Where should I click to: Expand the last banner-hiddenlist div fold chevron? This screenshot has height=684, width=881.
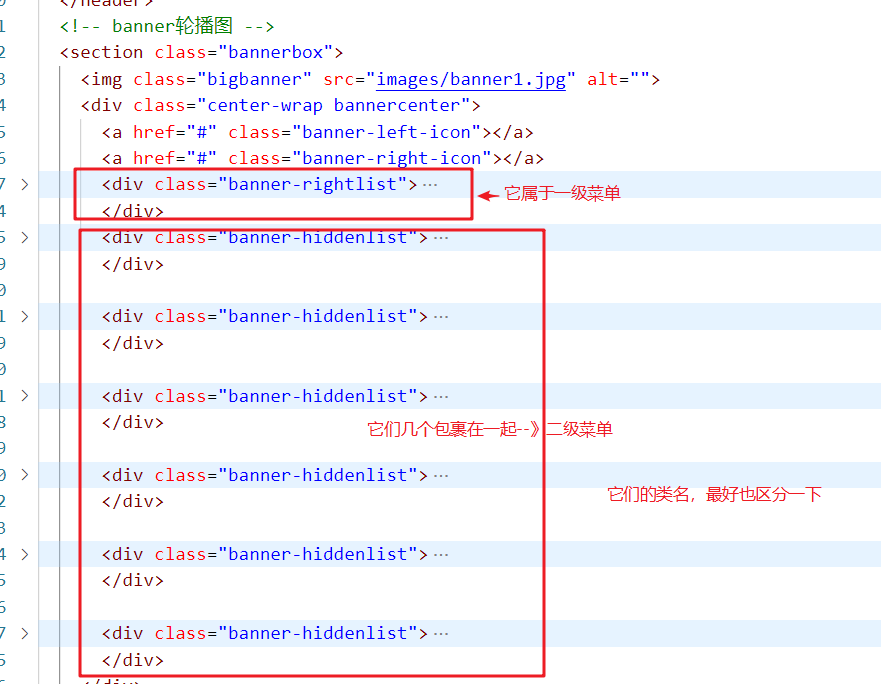click(25, 633)
